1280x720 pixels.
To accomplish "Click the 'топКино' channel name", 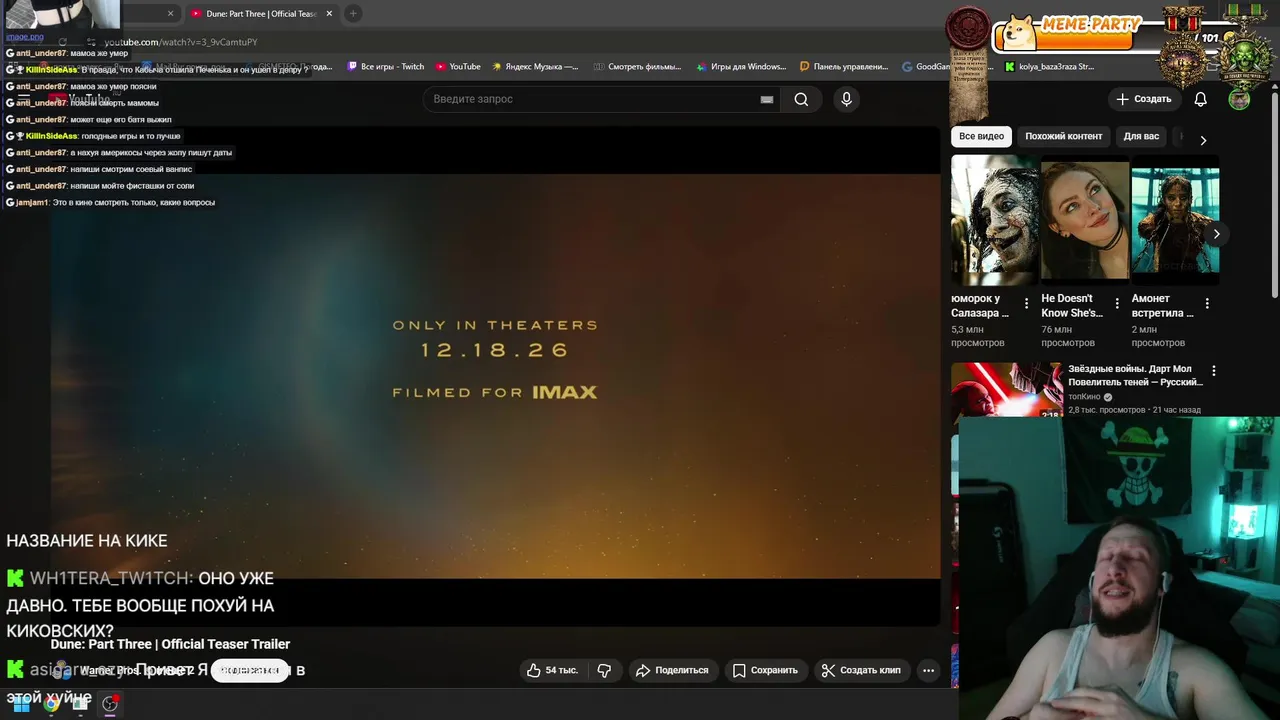I will pos(1084,397).
